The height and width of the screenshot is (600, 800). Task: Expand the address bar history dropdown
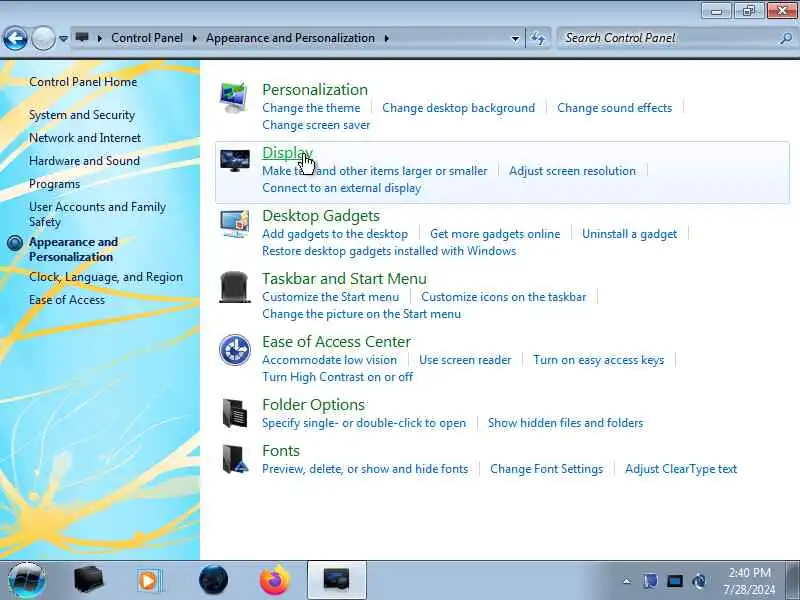click(x=515, y=38)
